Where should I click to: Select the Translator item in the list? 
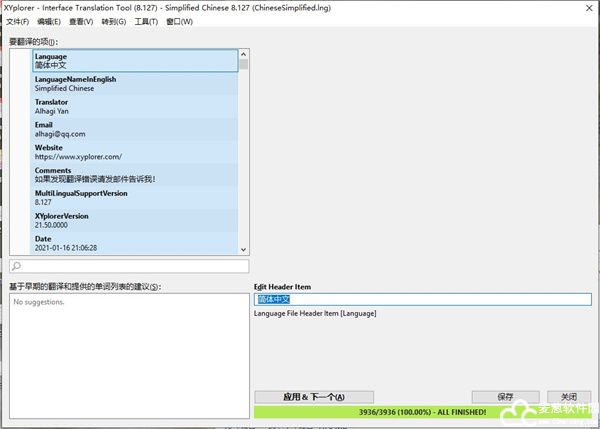click(135, 107)
